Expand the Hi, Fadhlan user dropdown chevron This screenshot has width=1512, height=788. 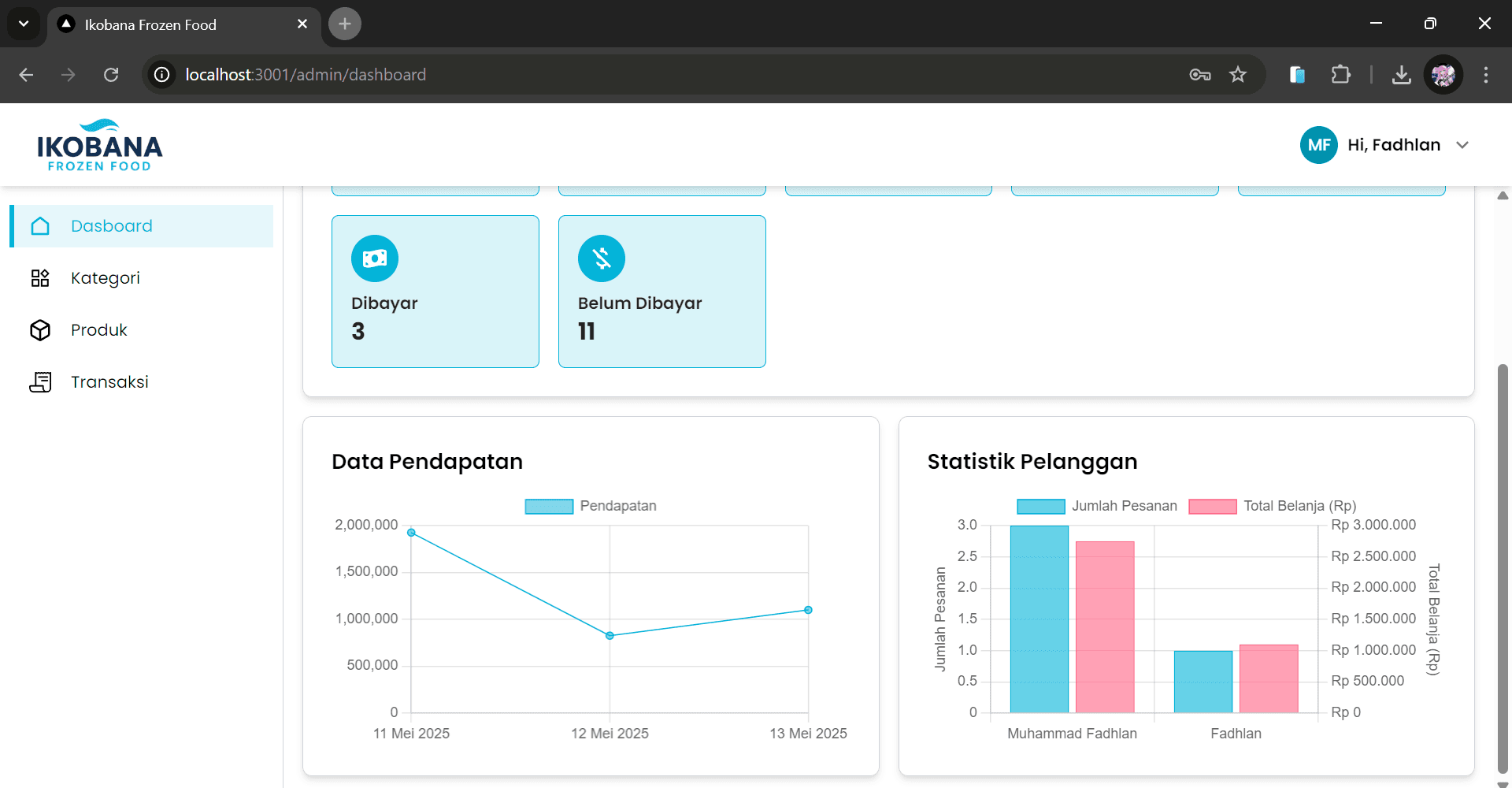(1462, 145)
